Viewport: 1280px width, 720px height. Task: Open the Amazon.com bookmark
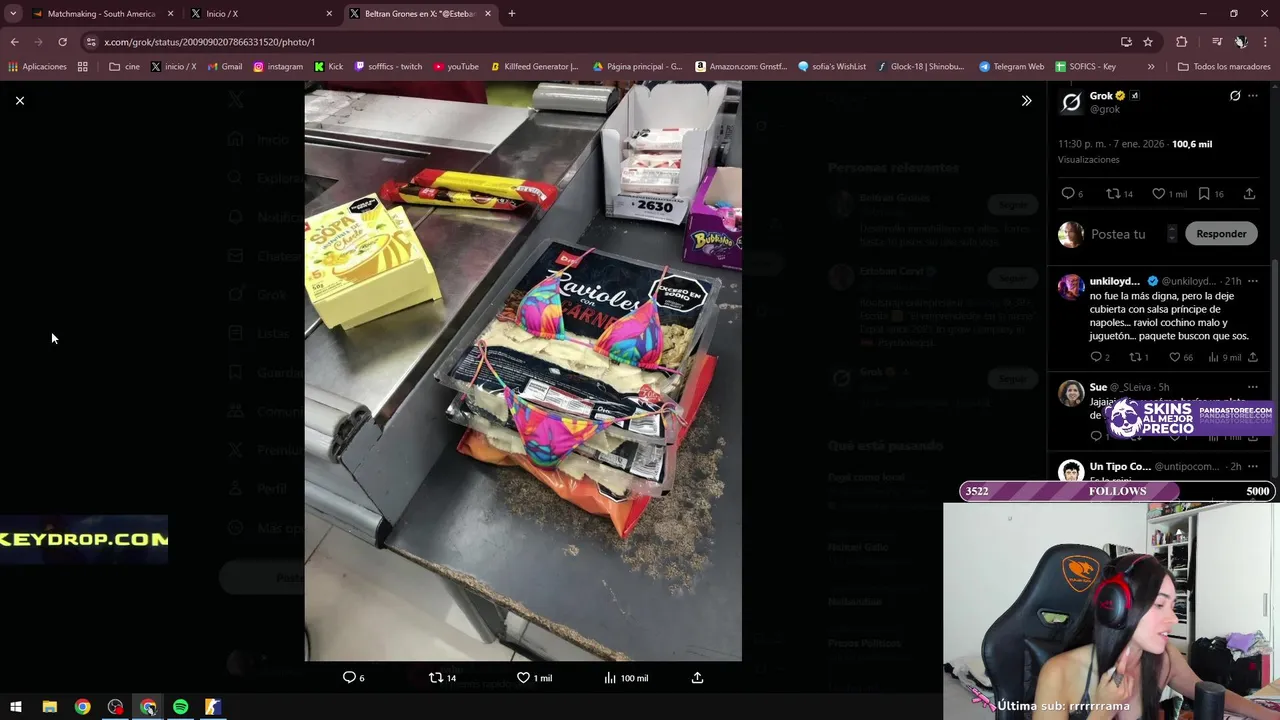(741, 67)
